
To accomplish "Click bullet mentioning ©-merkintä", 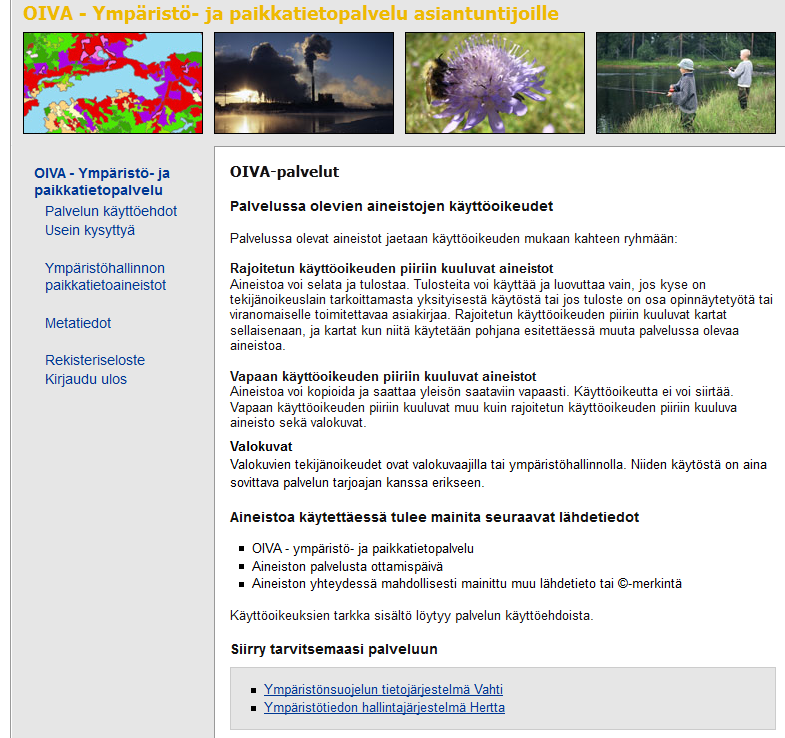I will click(467, 584).
